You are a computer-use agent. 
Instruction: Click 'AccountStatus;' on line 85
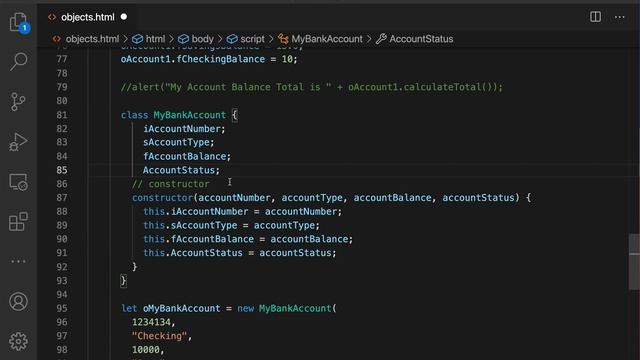pyautogui.click(x=181, y=170)
